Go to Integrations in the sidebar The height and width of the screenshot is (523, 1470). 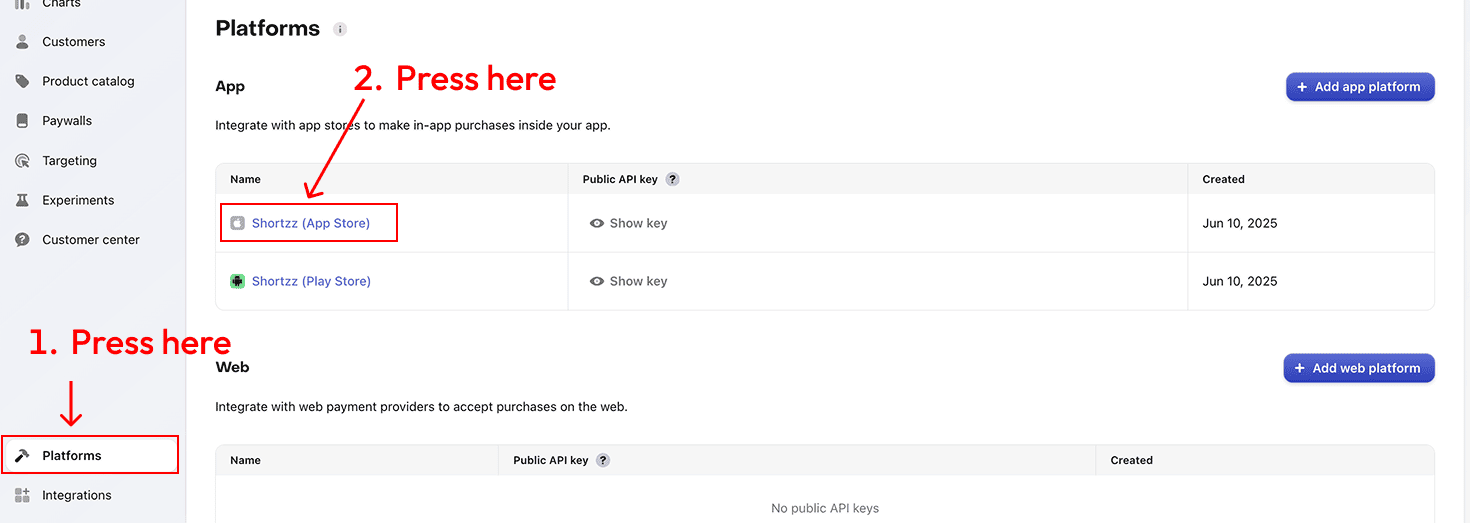coord(76,495)
